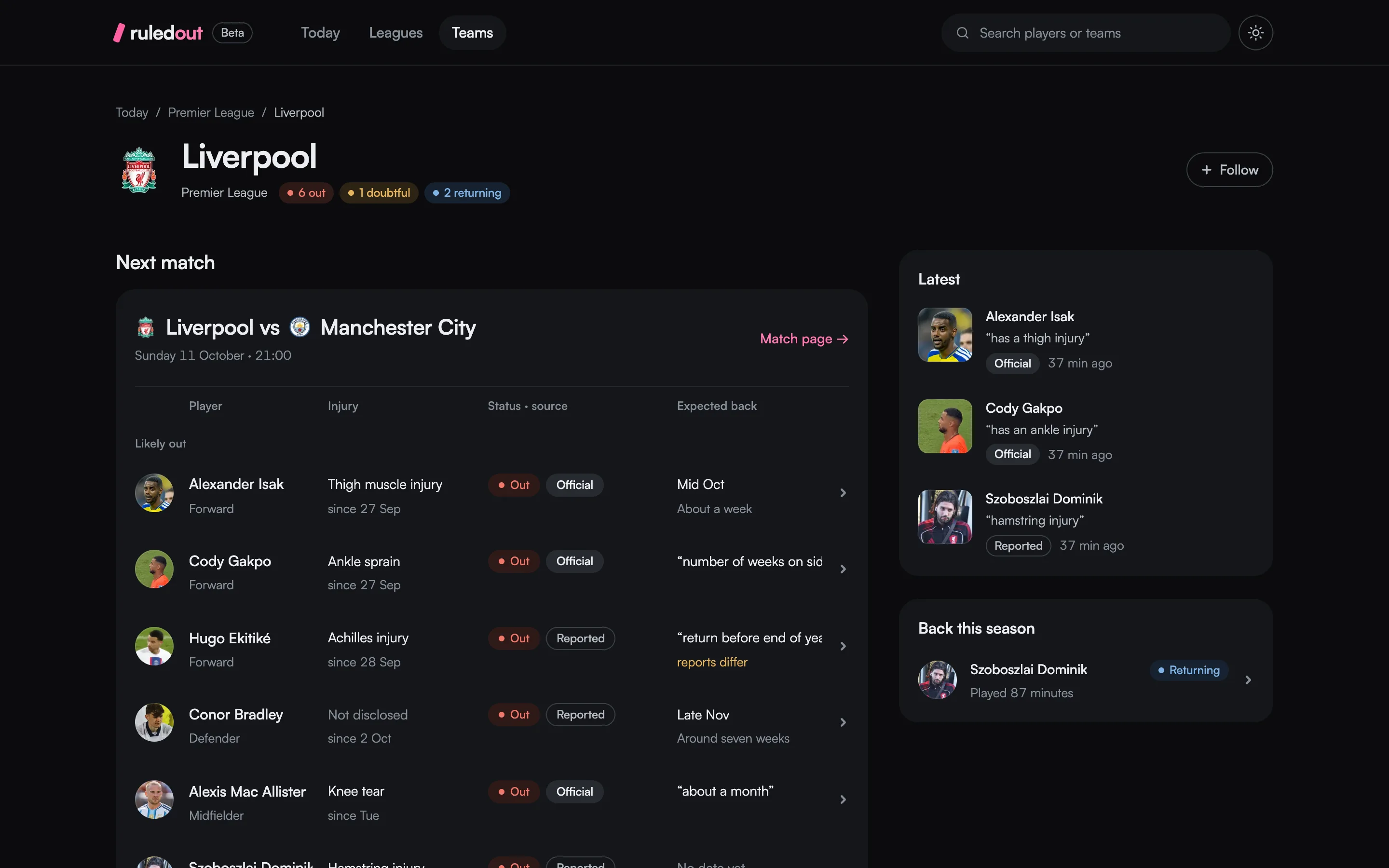Click 'Late Nov' expected back text
The image size is (1389, 868).
click(x=703, y=715)
